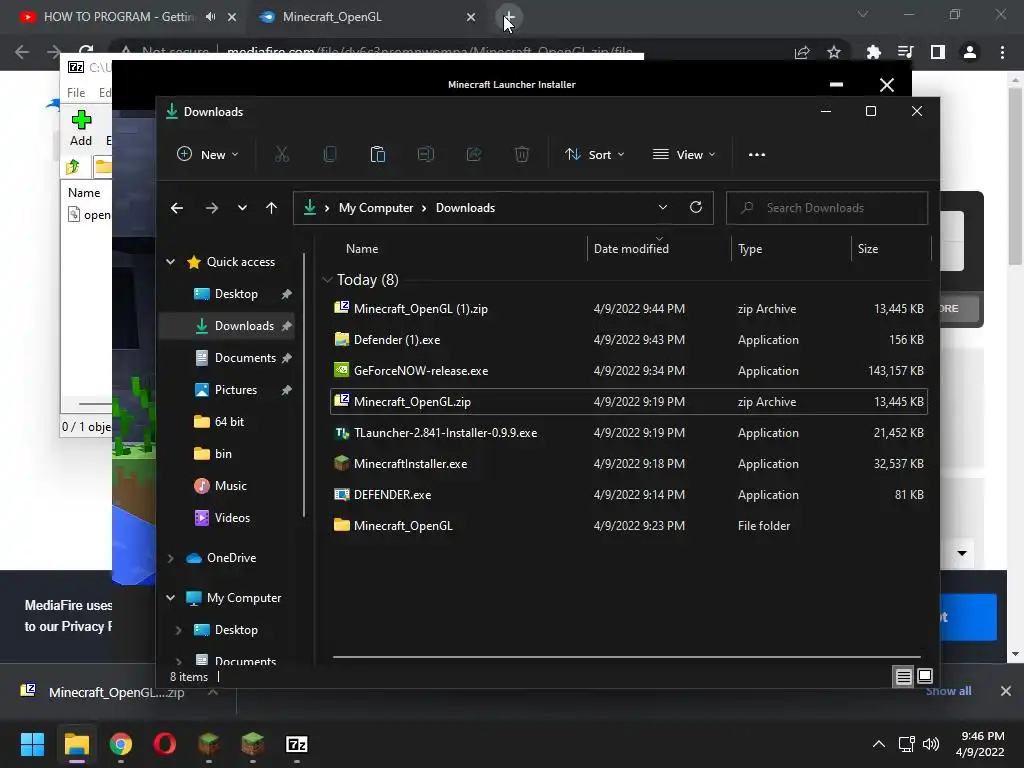
Task: Click the Delete trash icon
Action: pos(522,155)
